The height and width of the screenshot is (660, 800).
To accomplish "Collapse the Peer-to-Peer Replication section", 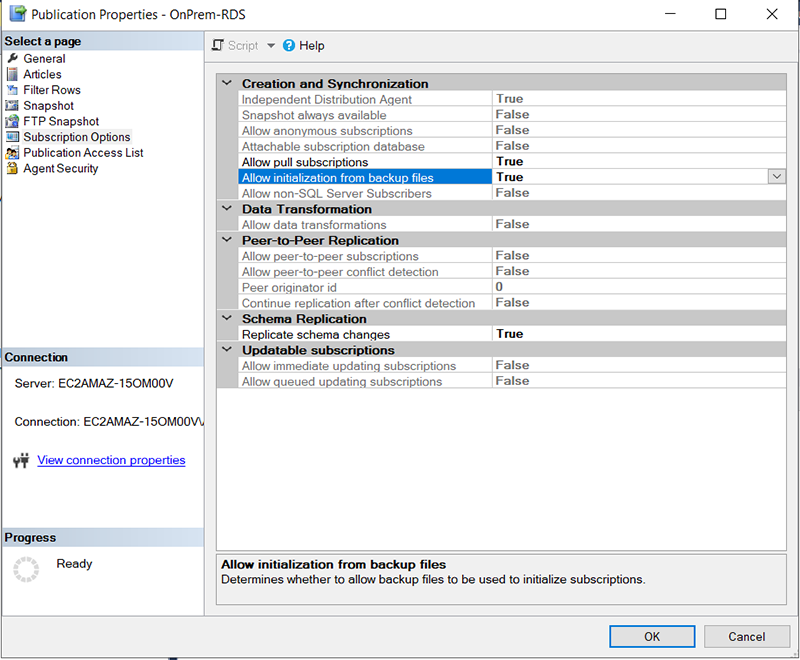I will 227,240.
